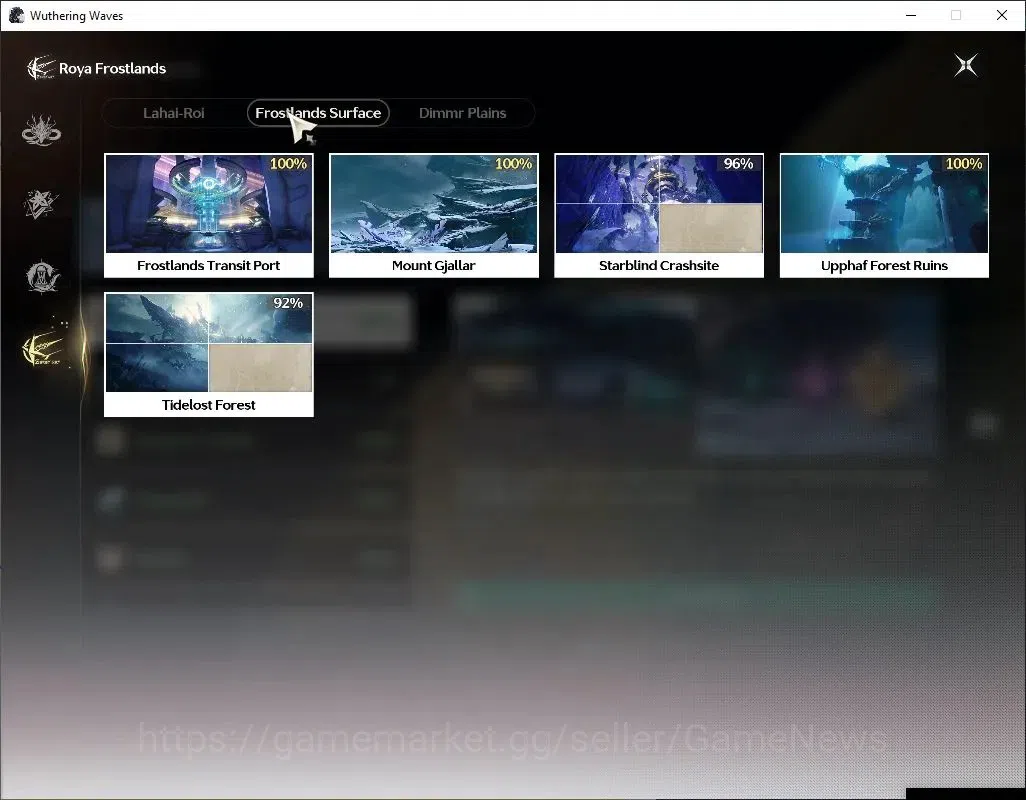Click the Roya Frostlands header emblem icon
Image resolution: width=1026 pixels, height=800 pixels.
[39, 68]
